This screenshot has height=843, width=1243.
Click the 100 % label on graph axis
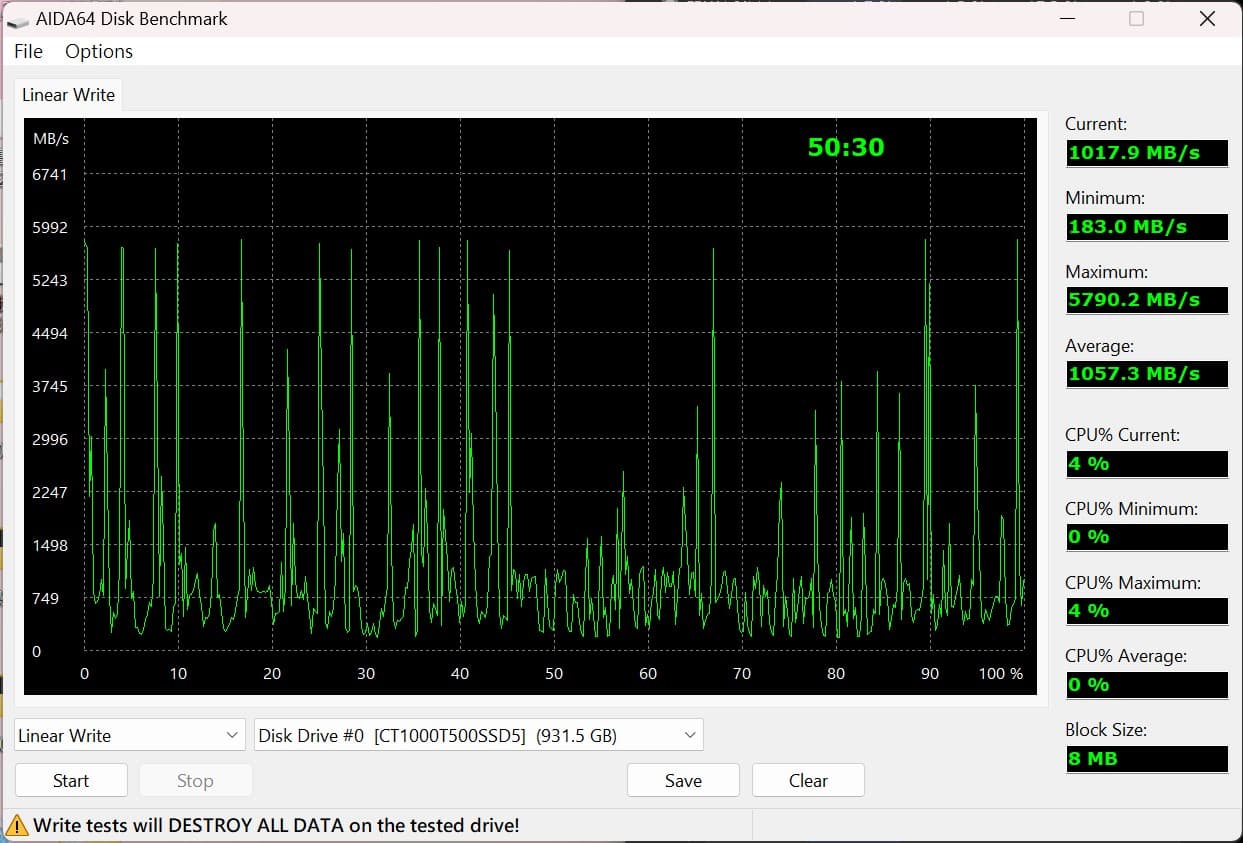1001,673
